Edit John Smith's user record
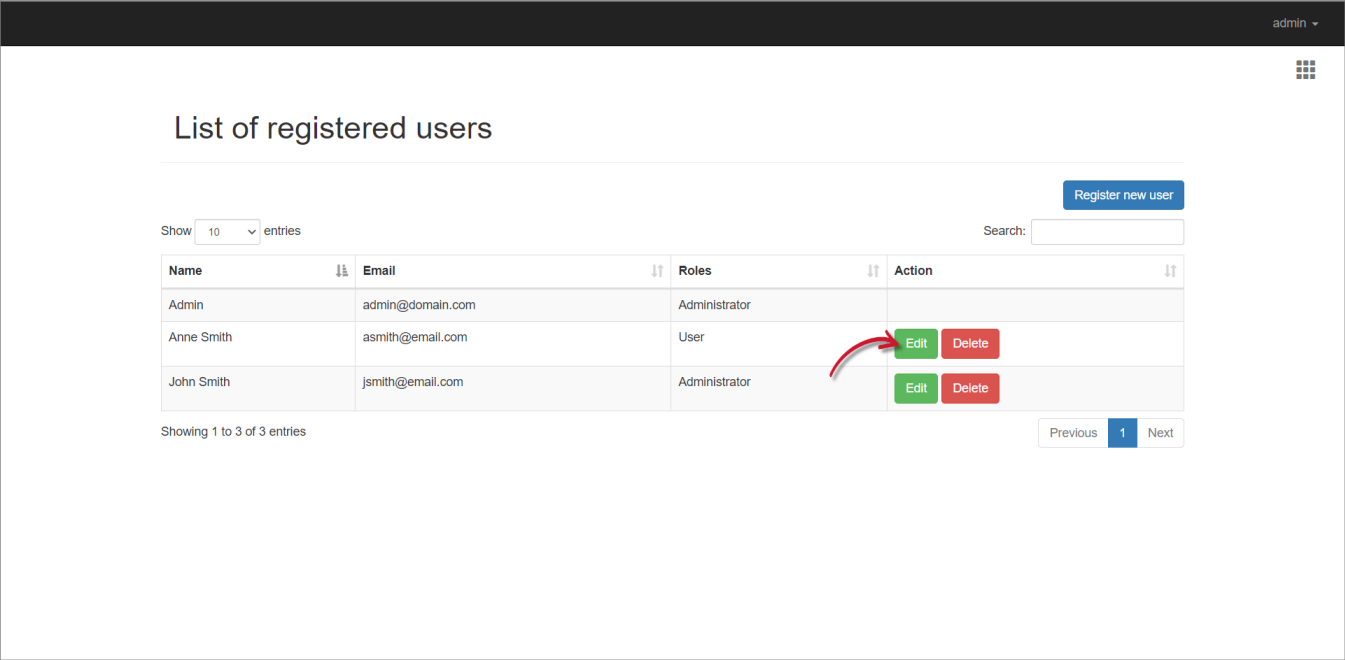This screenshot has height=660, width=1345. point(915,388)
